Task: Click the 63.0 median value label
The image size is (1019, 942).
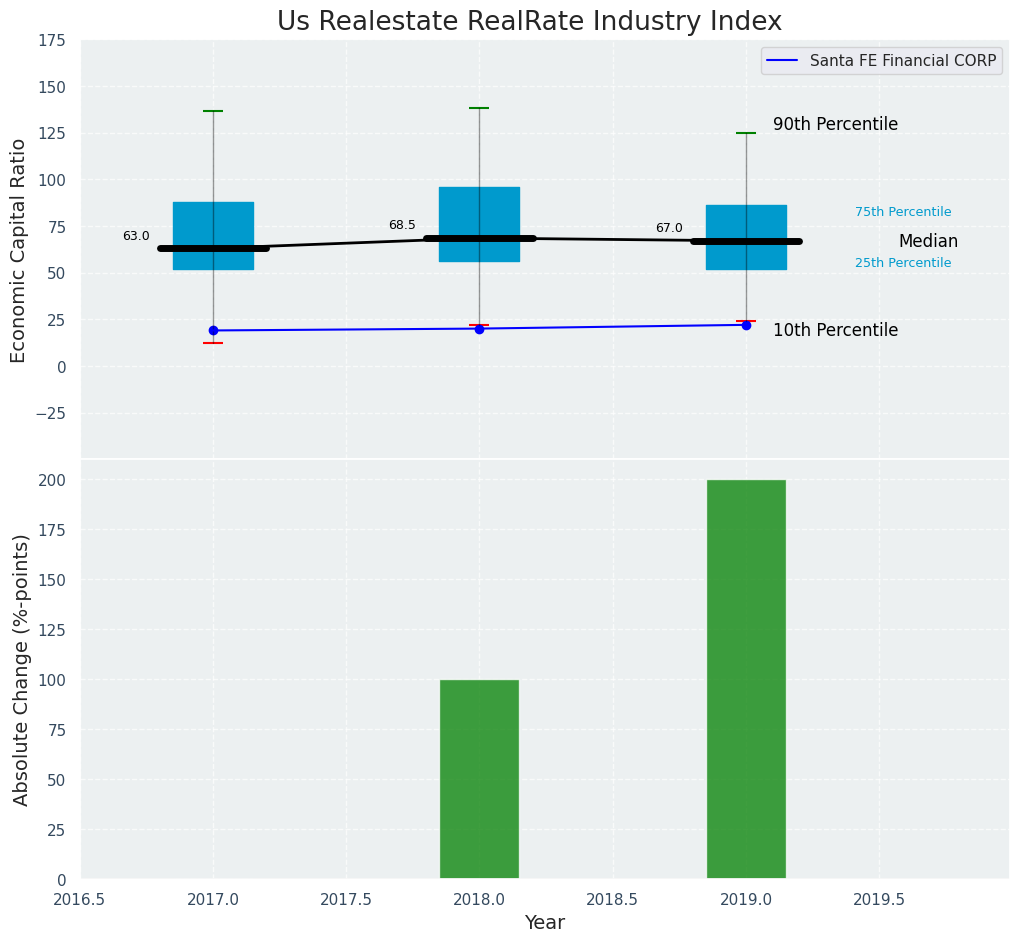Action: point(136,237)
